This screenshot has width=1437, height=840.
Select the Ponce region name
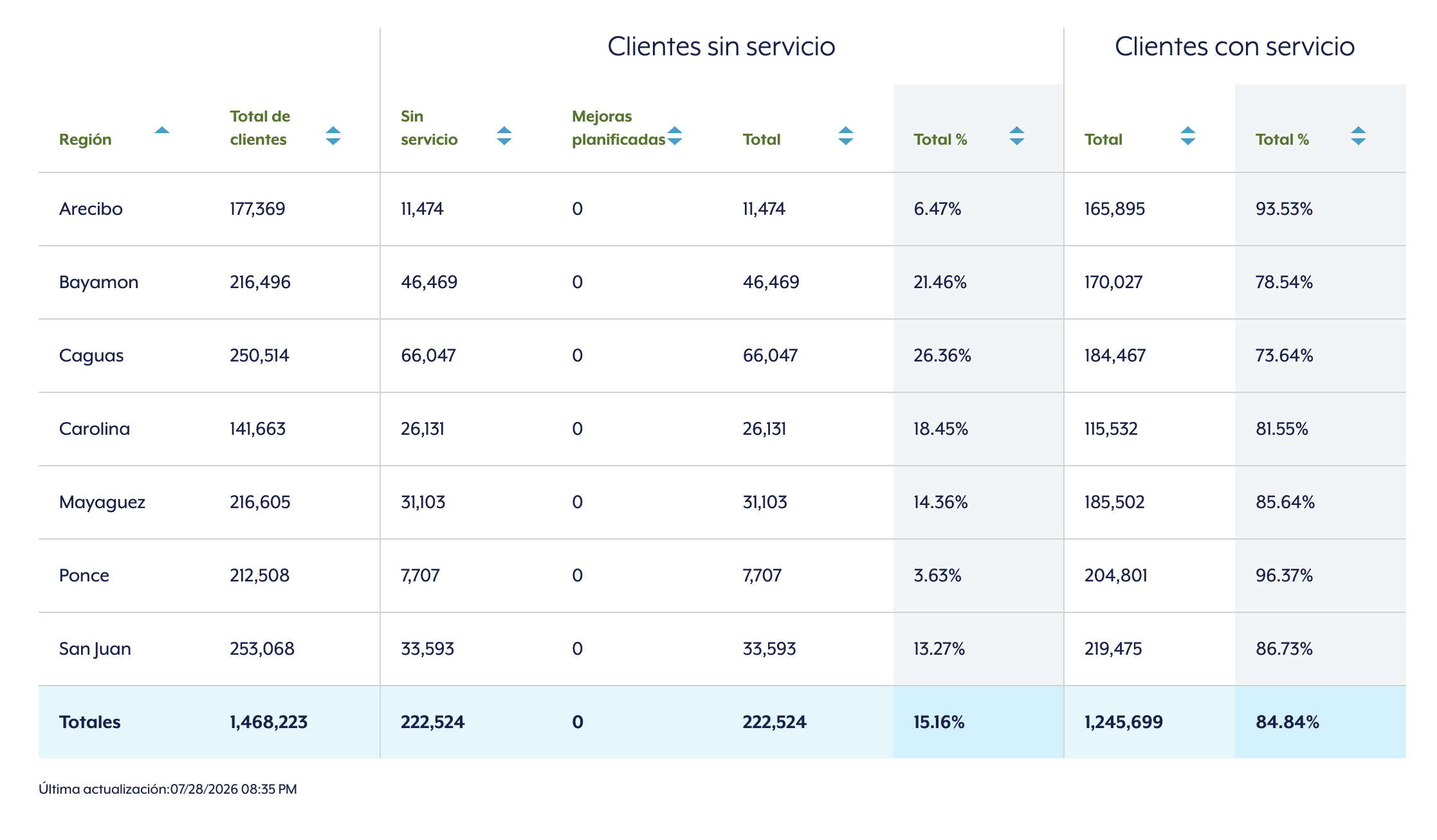[84, 576]
